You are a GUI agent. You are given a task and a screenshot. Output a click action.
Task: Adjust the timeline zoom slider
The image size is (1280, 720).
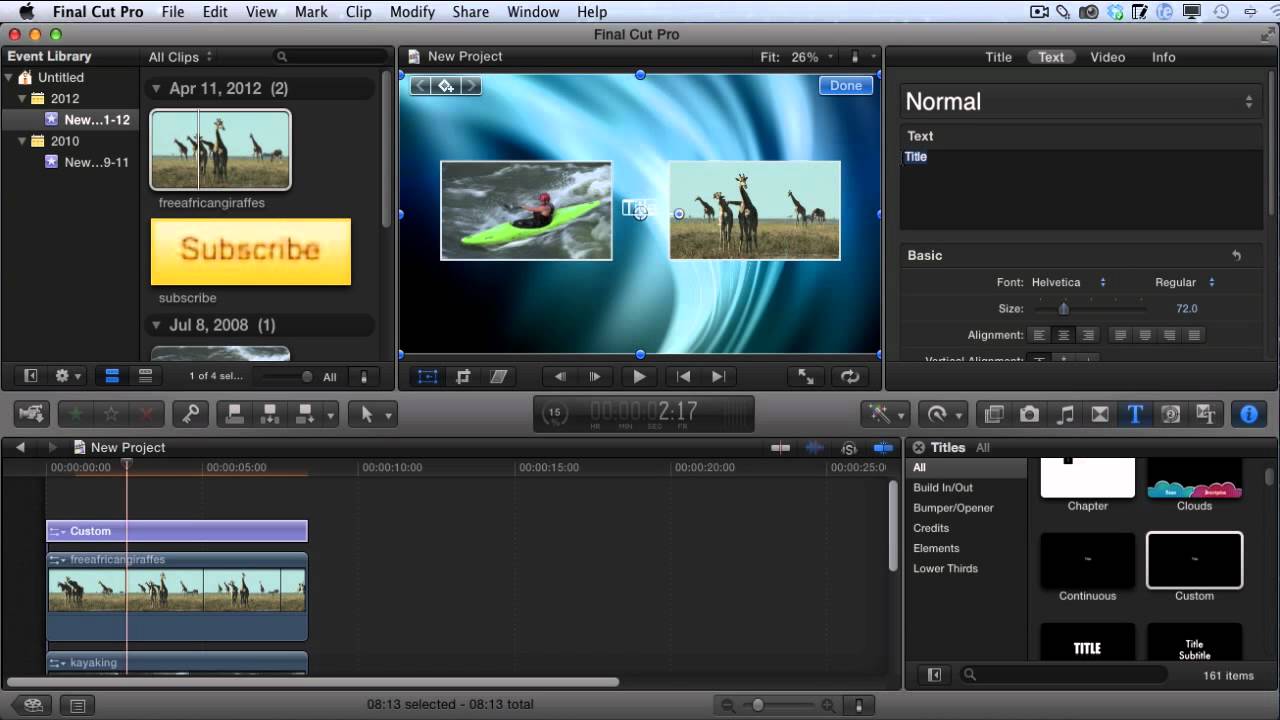(x=758, y=705)
